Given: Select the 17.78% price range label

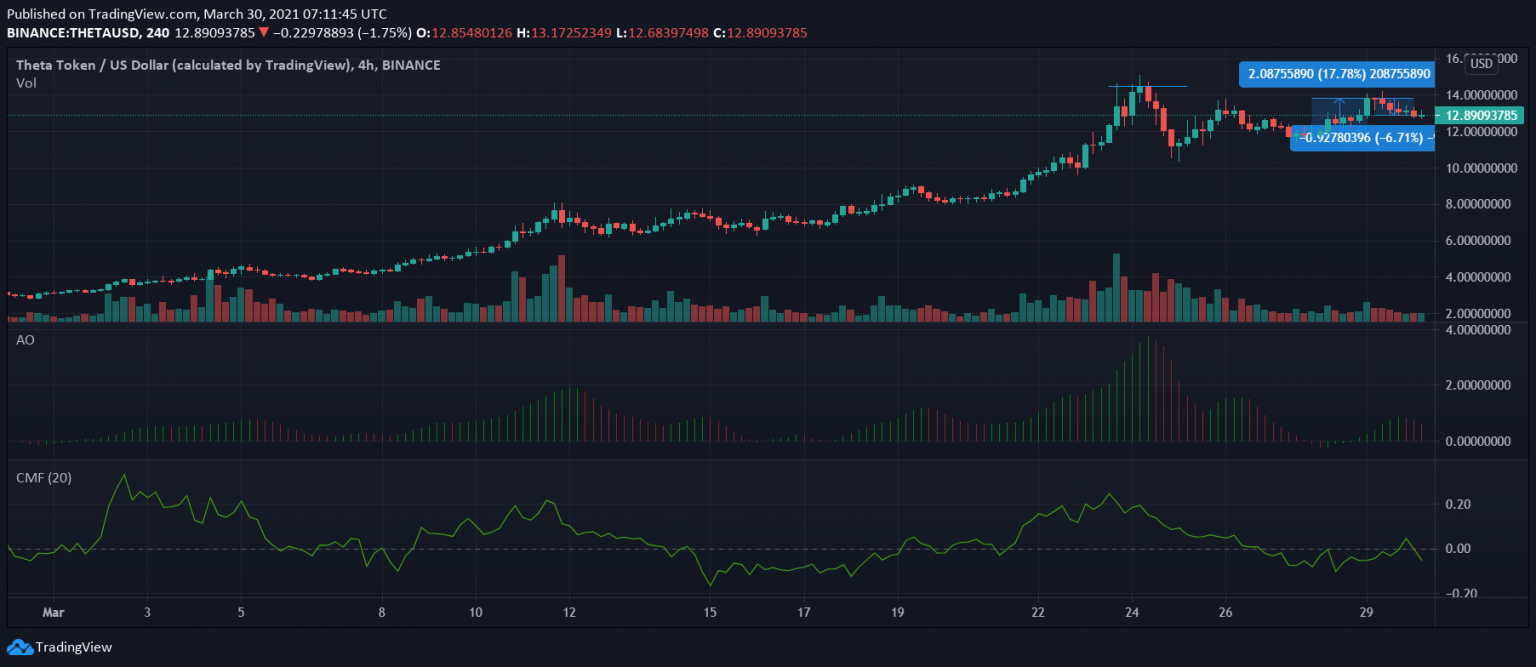Looking at the screenshot, I should tap(1337, 74).
